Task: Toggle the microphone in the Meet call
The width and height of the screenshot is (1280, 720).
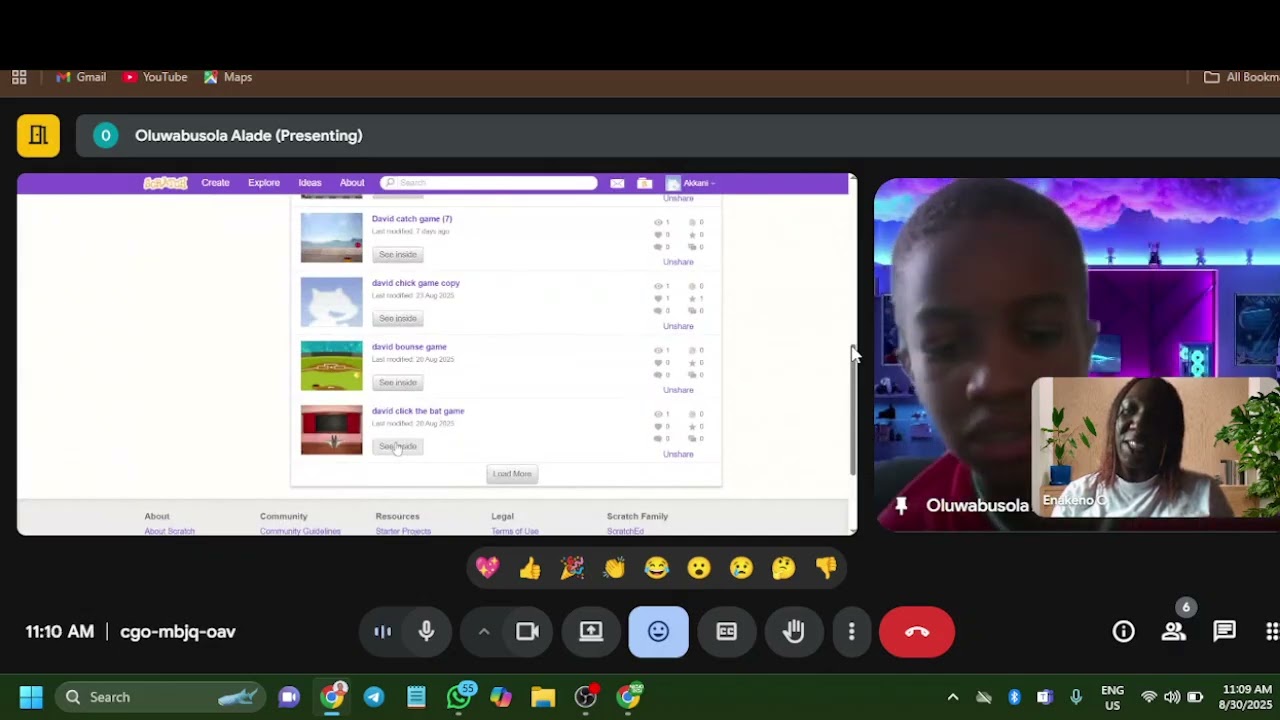Action: pos(426,631)
